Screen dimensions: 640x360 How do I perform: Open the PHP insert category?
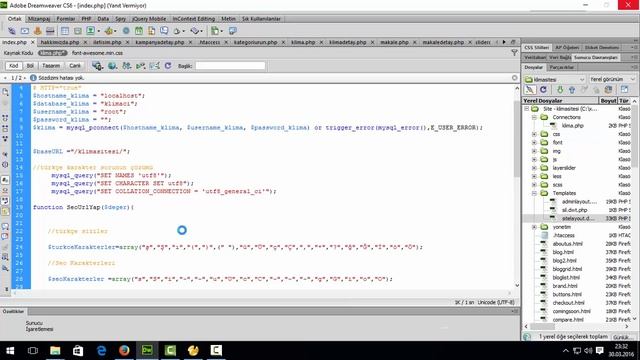[86, 19]
